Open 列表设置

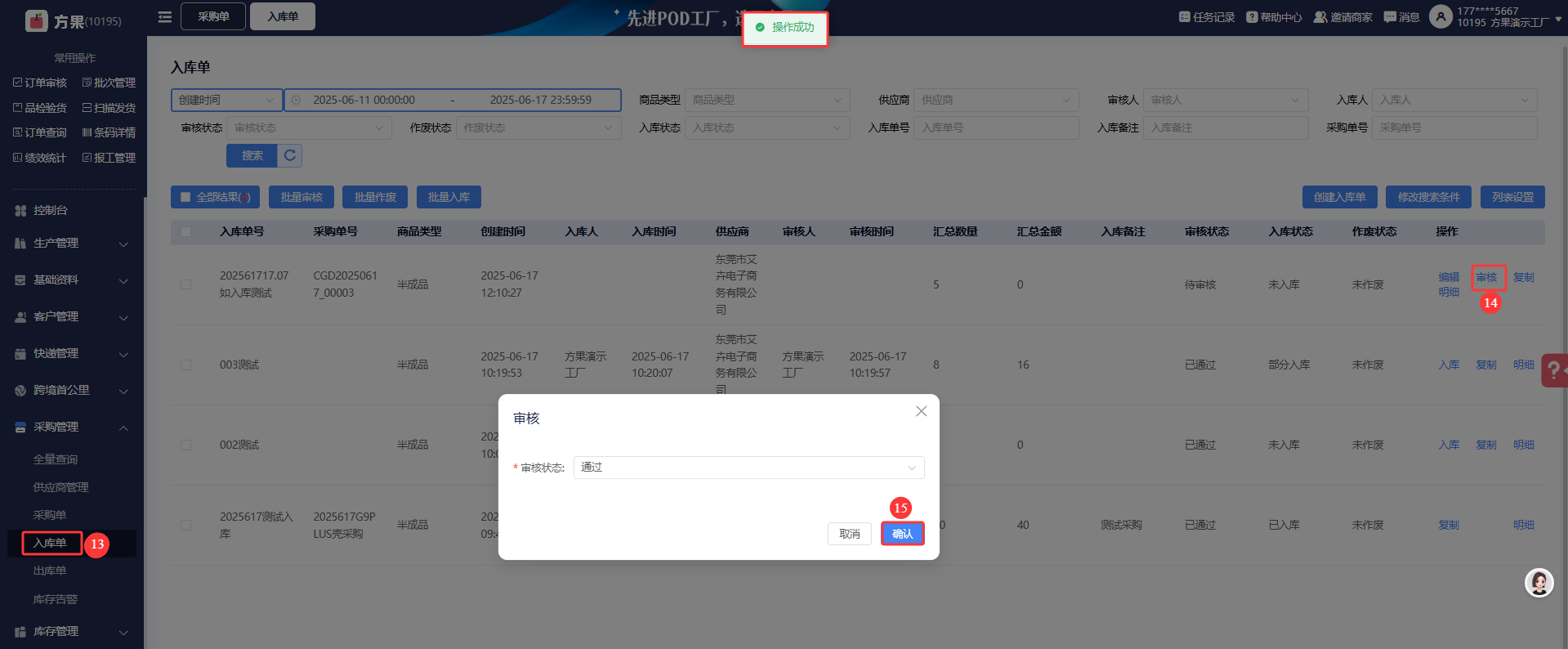point(1512,197)
